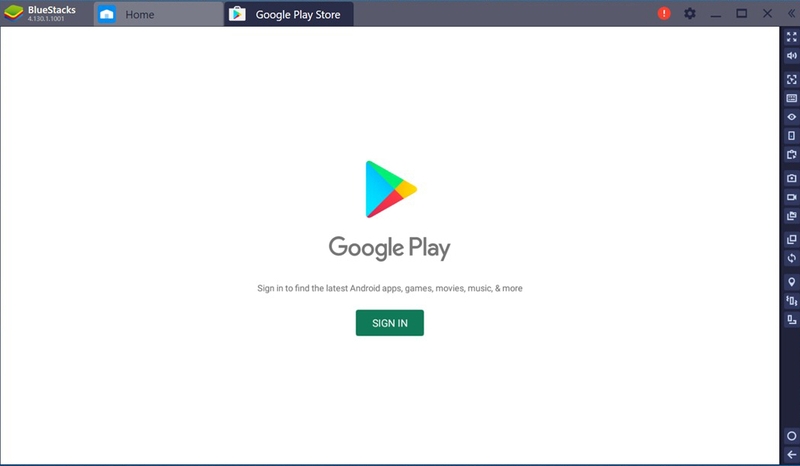Open BlueStacks settings gear
This screenshot has width=800, height=466.
coord(690,13)
